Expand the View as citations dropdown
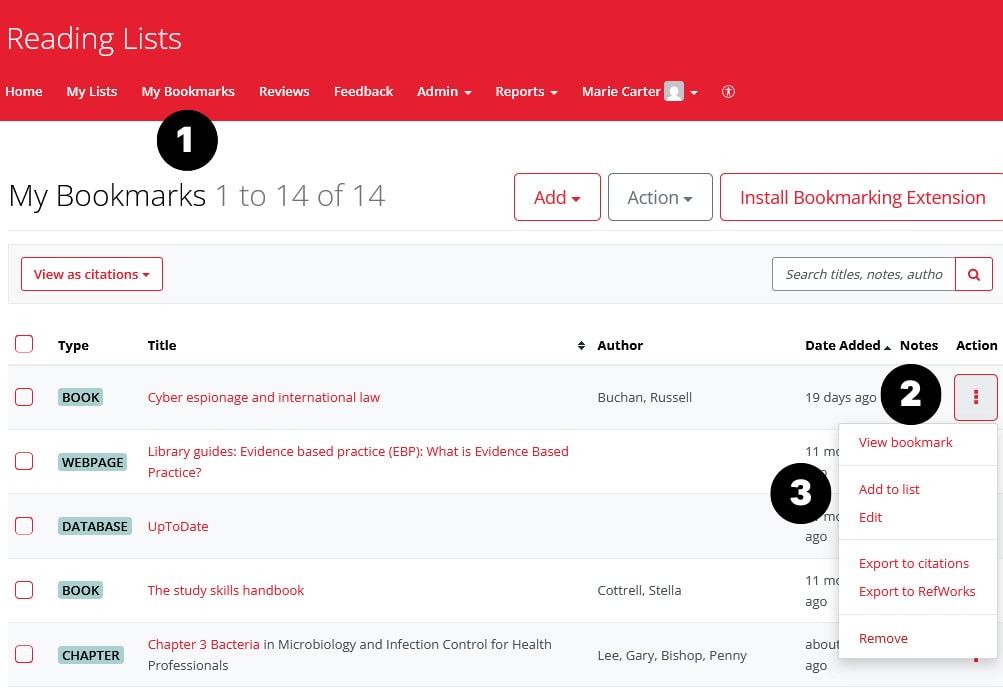This screenshot has height=700, width=1003. point(92,274)
